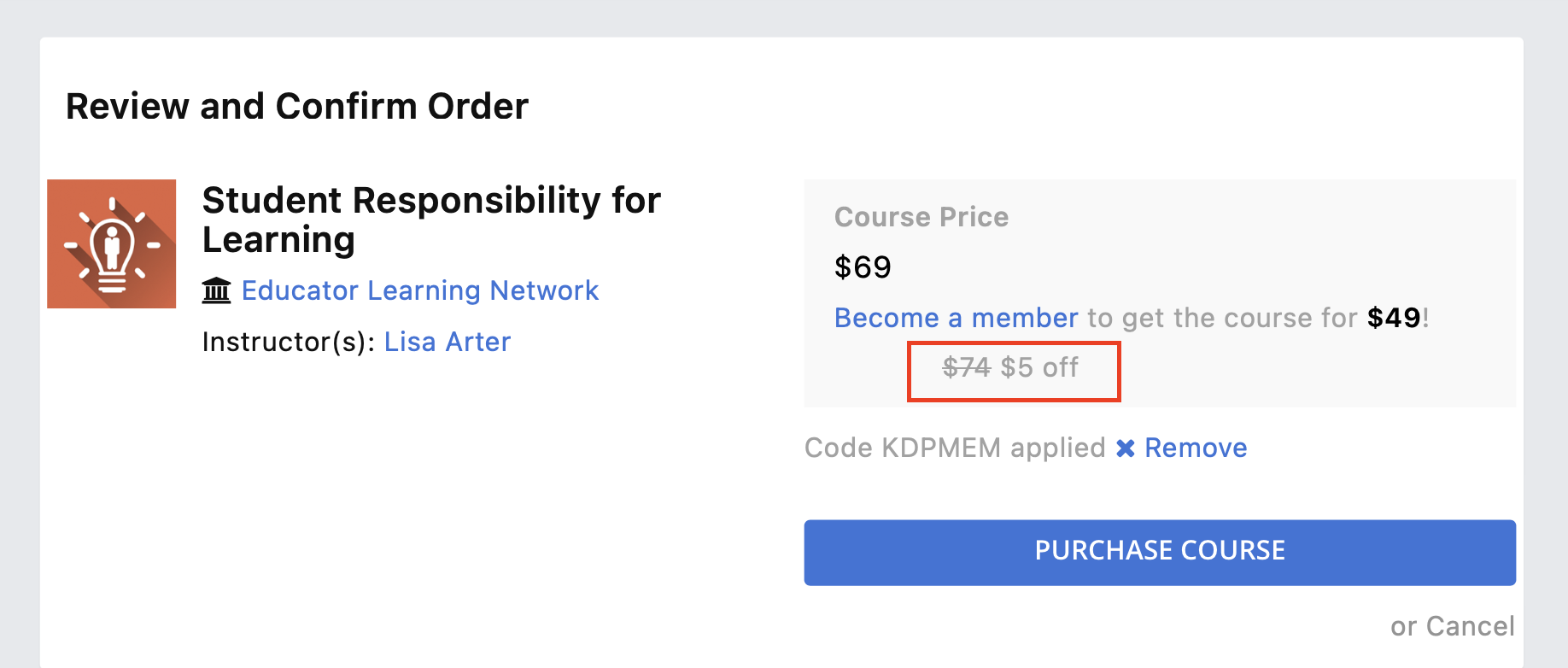Screen dimensions: 1568x668
Task: Remove the applied KDPMEM code
Action: pyautogui.click(x=1196, y=448)
